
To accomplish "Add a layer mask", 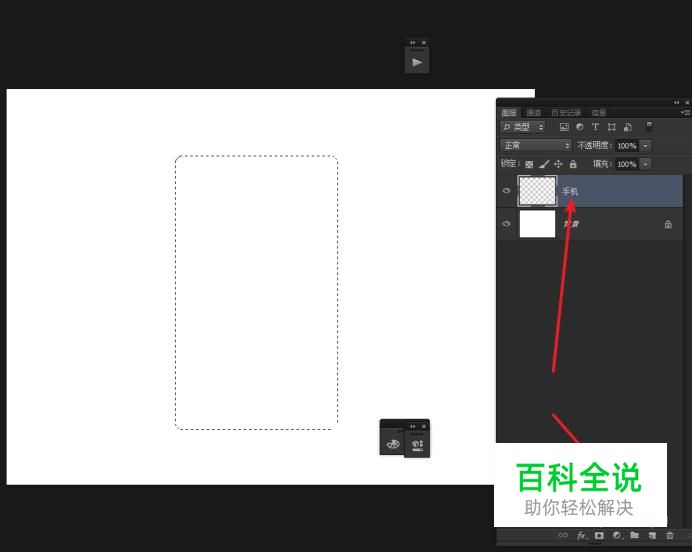I will (x=599, y=535).
